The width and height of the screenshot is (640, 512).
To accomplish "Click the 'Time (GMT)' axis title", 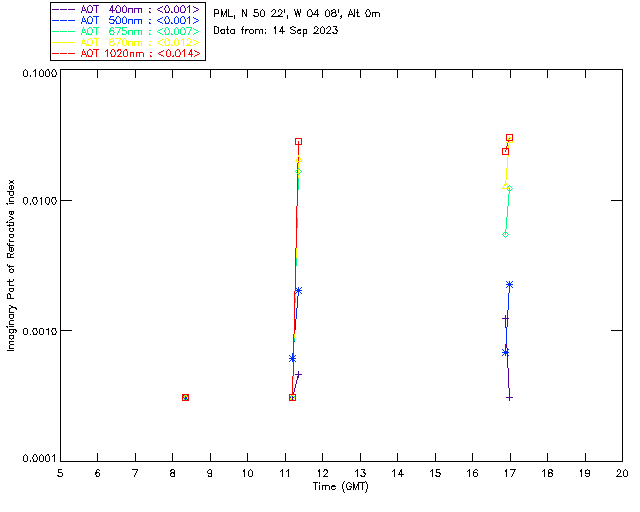I will pyautogui.click(x=340, y=486).
